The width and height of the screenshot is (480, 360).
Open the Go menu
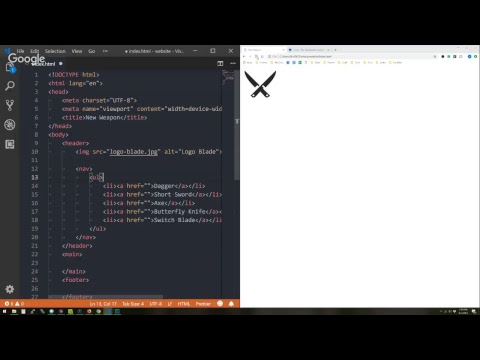[92, 51]
